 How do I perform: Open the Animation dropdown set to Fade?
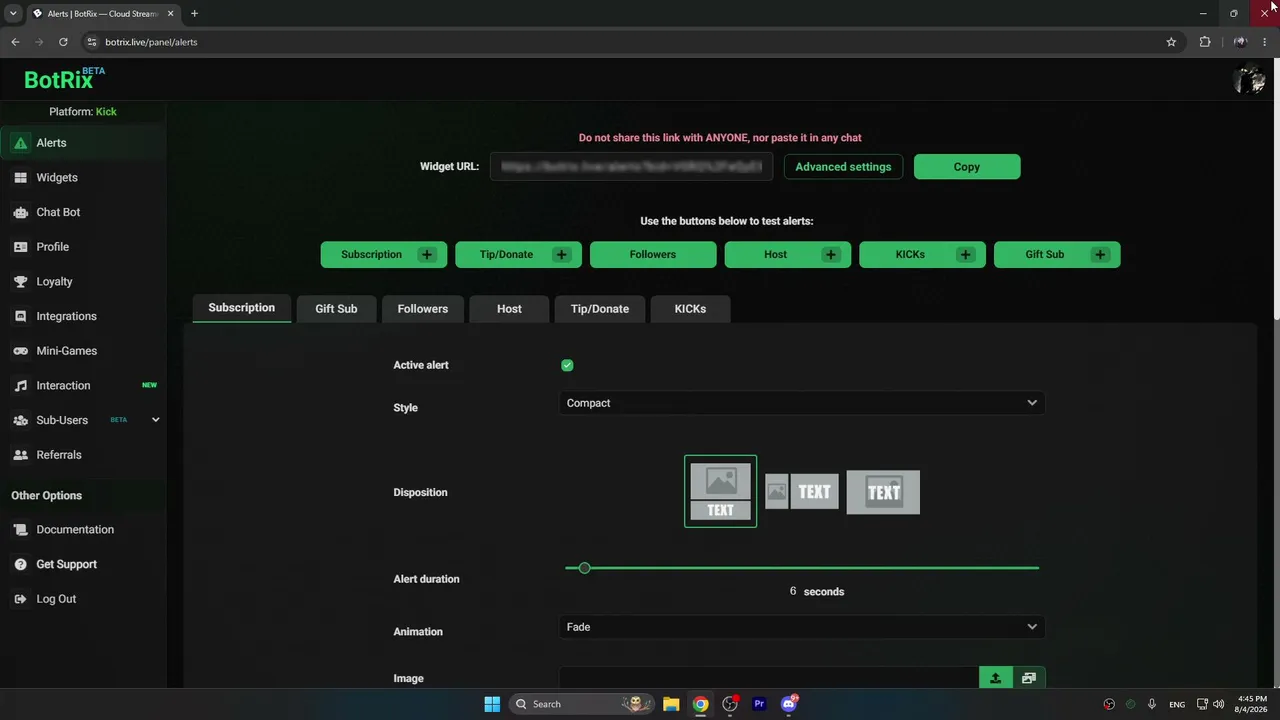(802, 627)
